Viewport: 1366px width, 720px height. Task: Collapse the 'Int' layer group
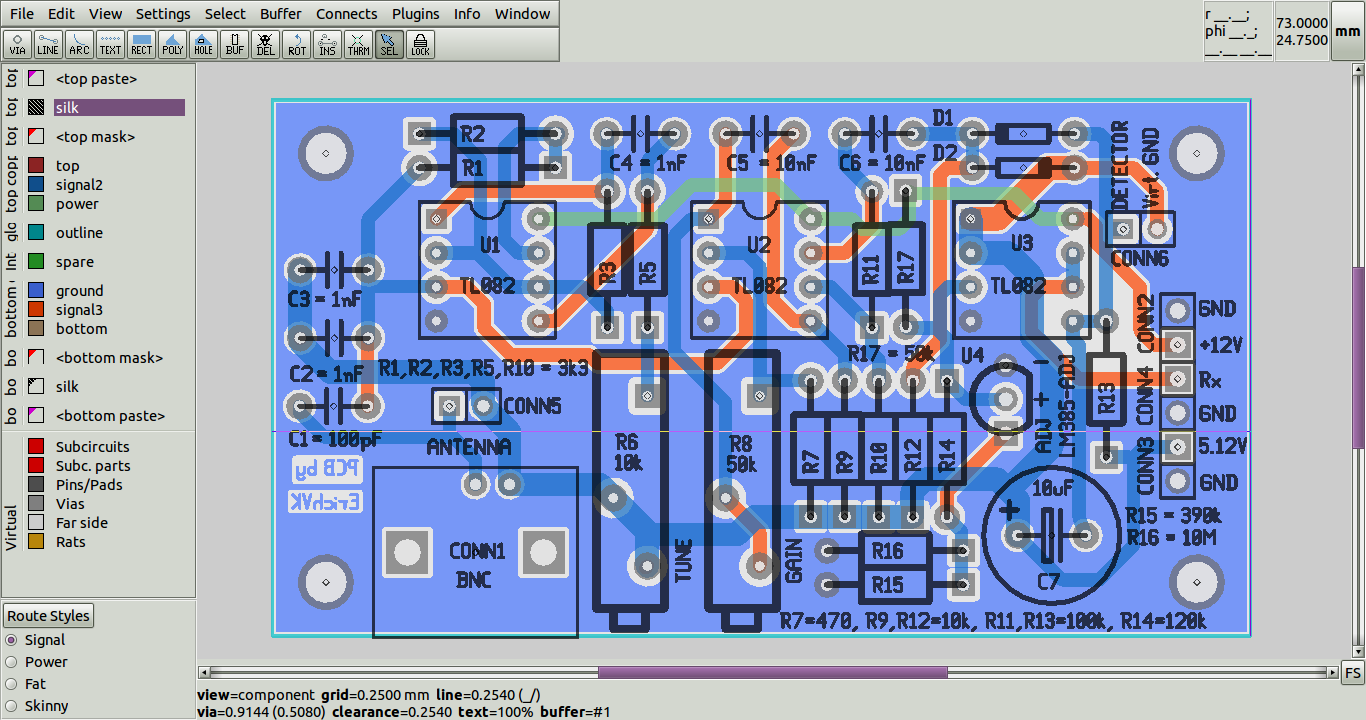pos(11,262)
